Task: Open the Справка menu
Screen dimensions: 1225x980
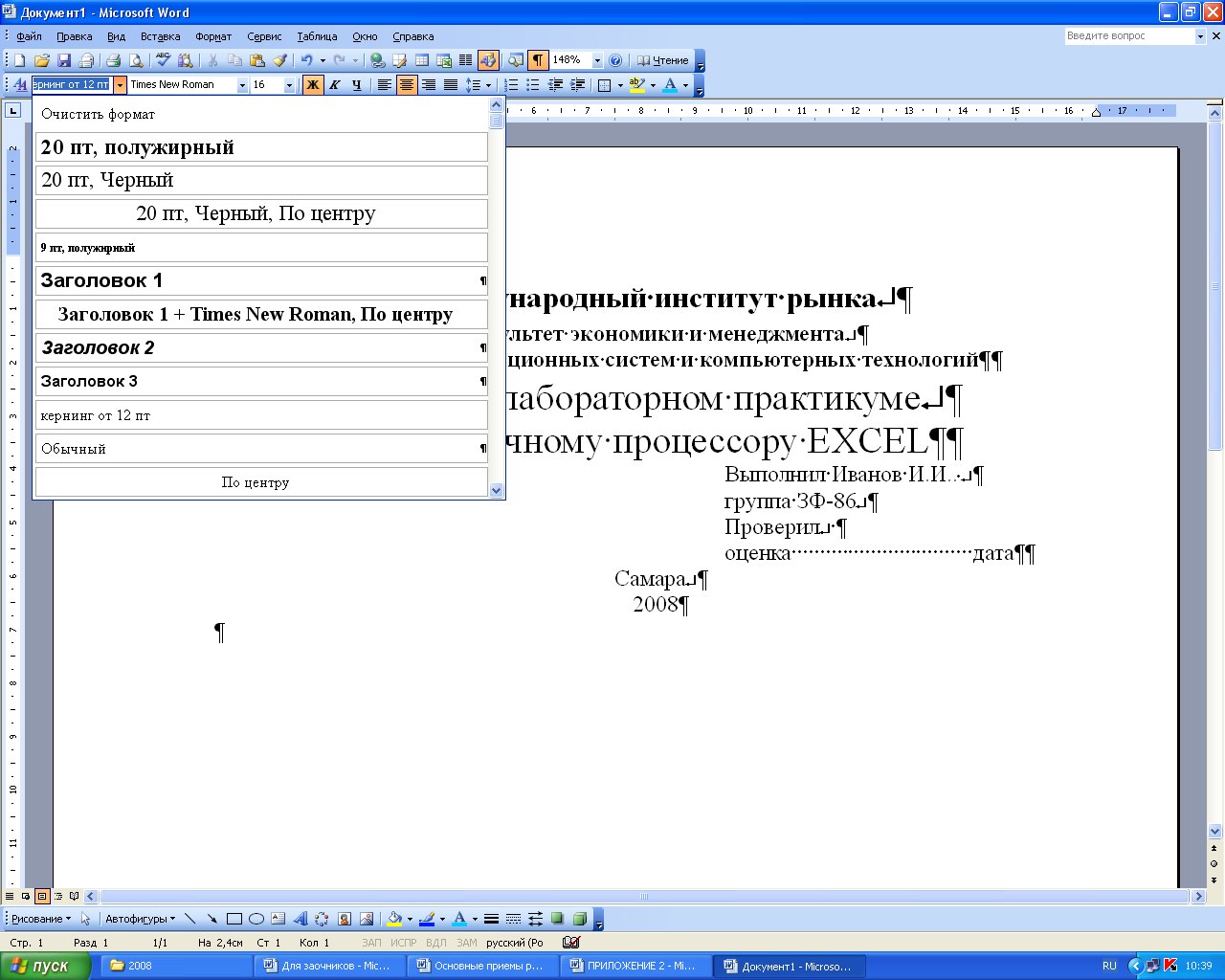Action: point(413,36)
